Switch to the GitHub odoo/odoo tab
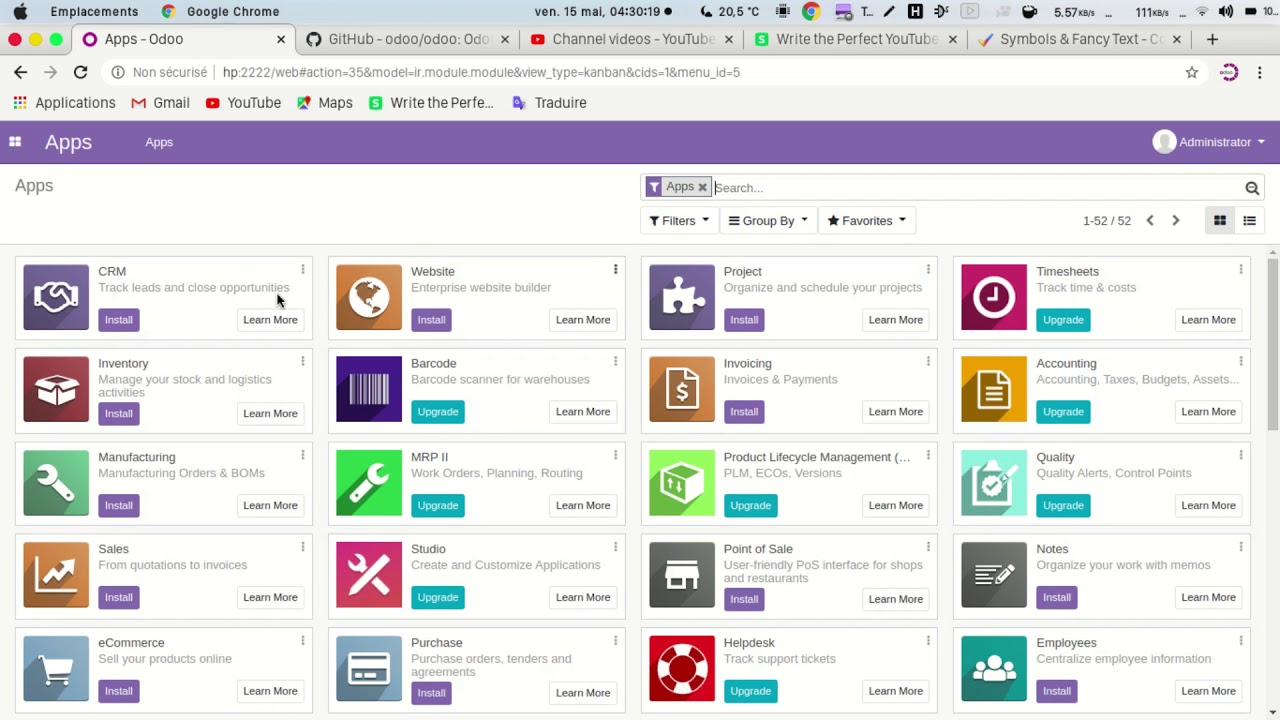This screenshot has width=1280, height=720. [408, 39]
